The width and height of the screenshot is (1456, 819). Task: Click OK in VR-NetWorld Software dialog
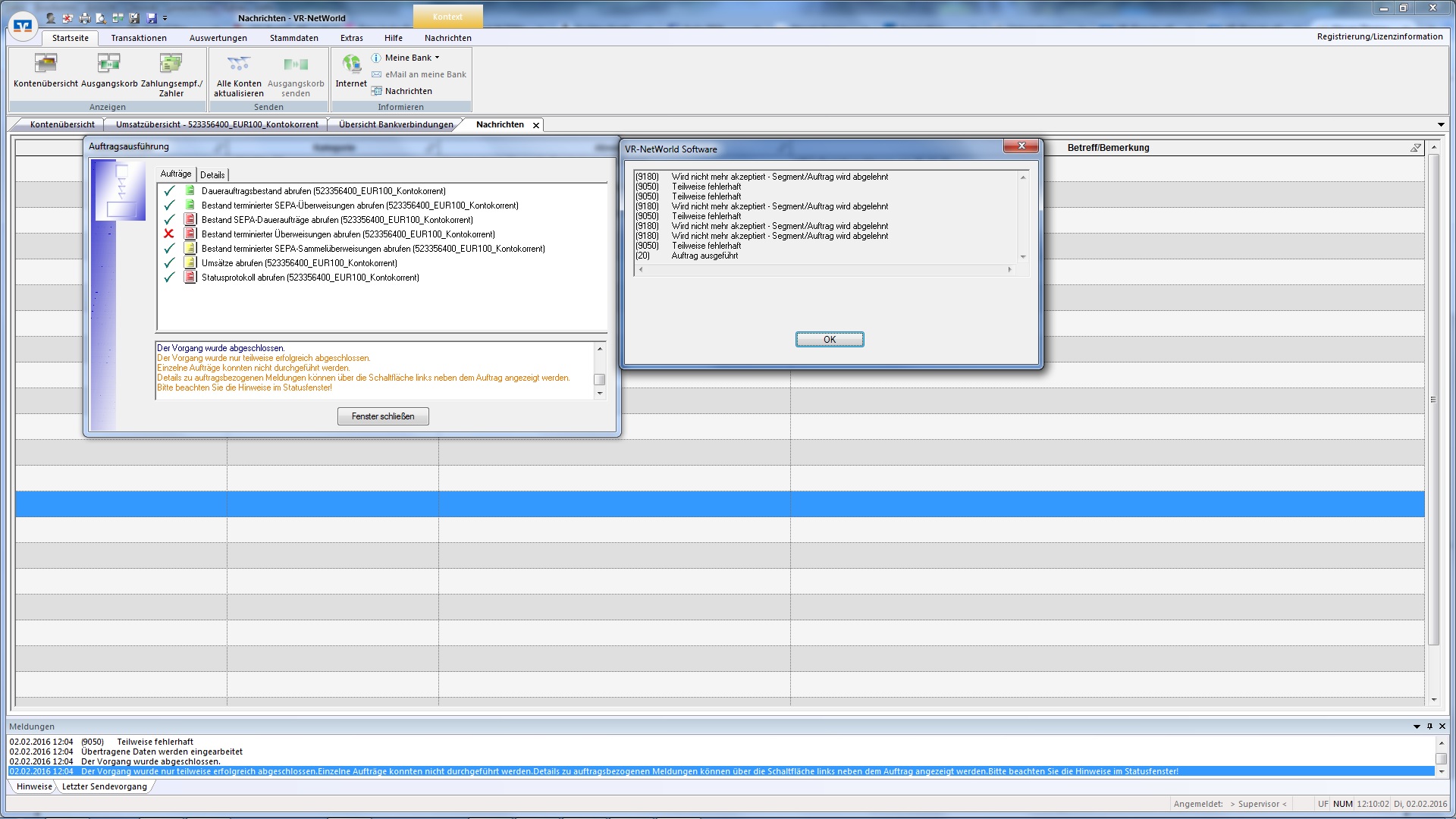830,339
